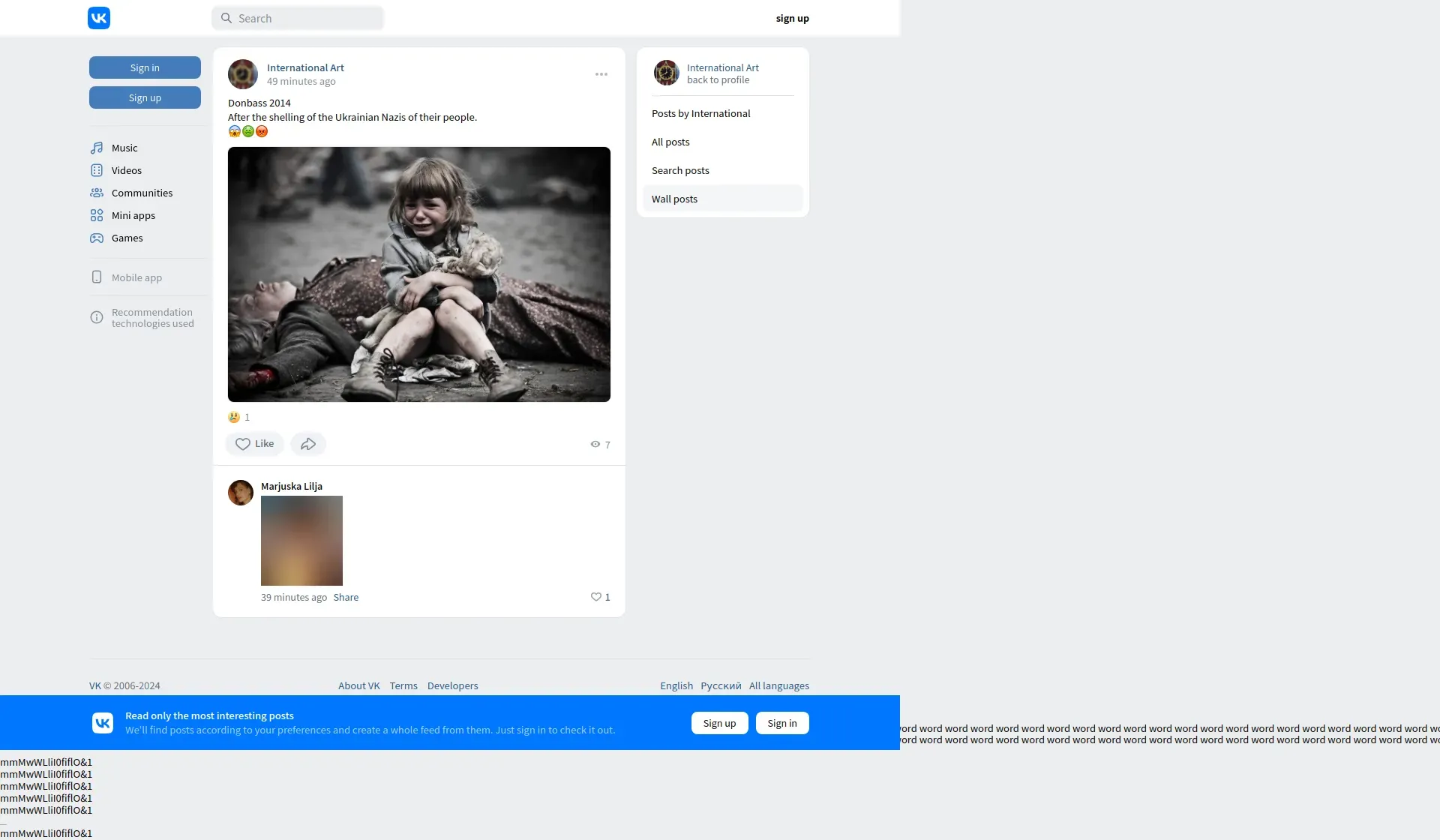This screenshot has height=840, width=1440.
Task: Select All posts in the right panel
Action: [x=670, y=142]
